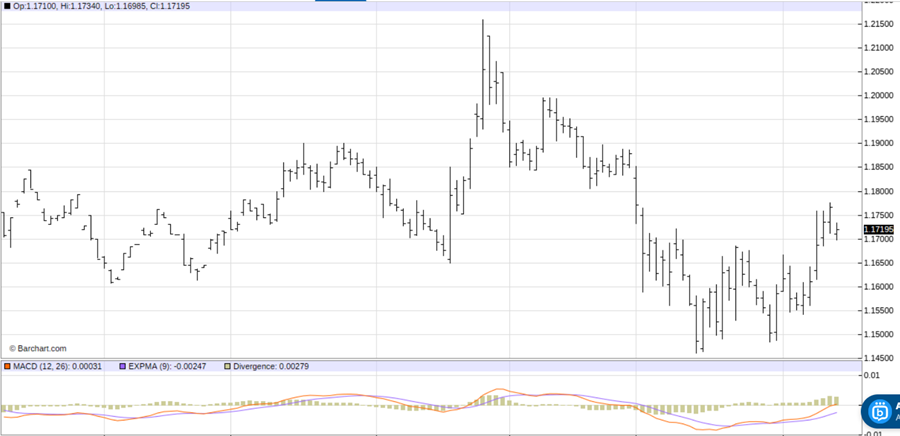
Task: Click the 1.20000 price axis label
Action: tap(879, 96)
